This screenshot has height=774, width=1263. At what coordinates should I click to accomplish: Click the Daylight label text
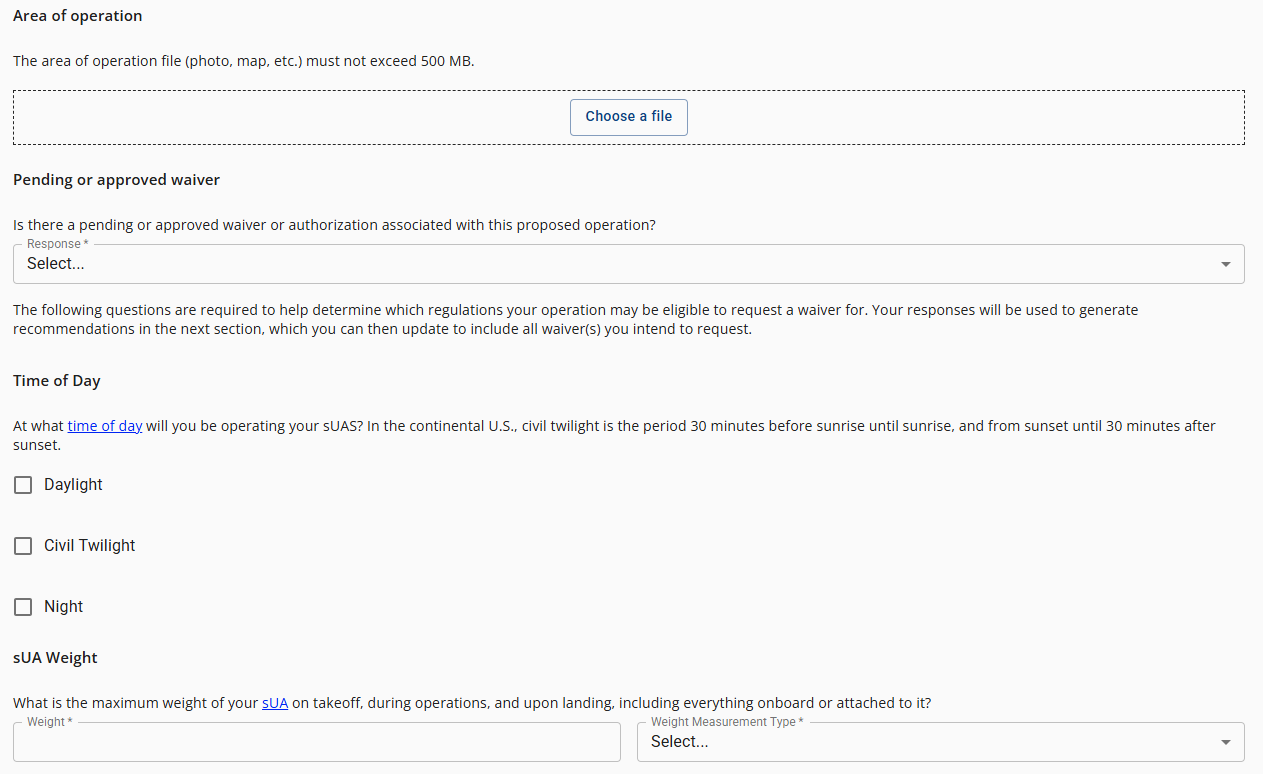73,485
